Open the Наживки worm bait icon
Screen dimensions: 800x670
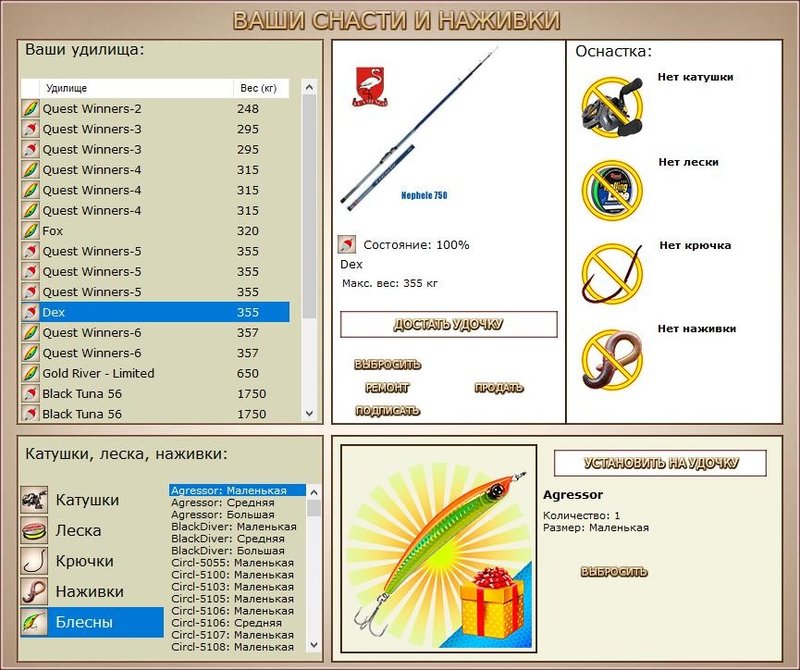click(x=34, y=591)
